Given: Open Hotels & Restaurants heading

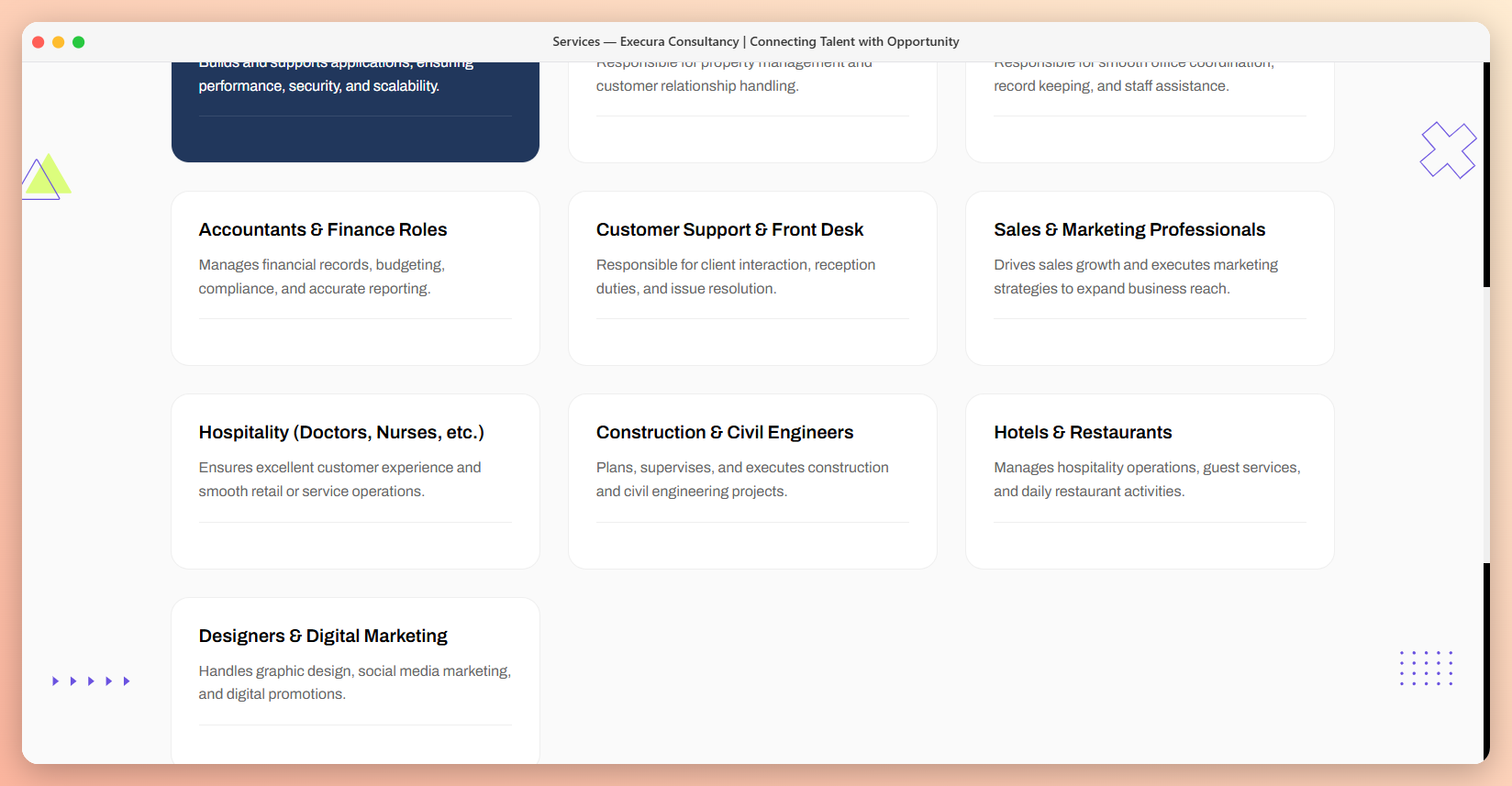Looking at the screenshot, I should [1083, 432].
